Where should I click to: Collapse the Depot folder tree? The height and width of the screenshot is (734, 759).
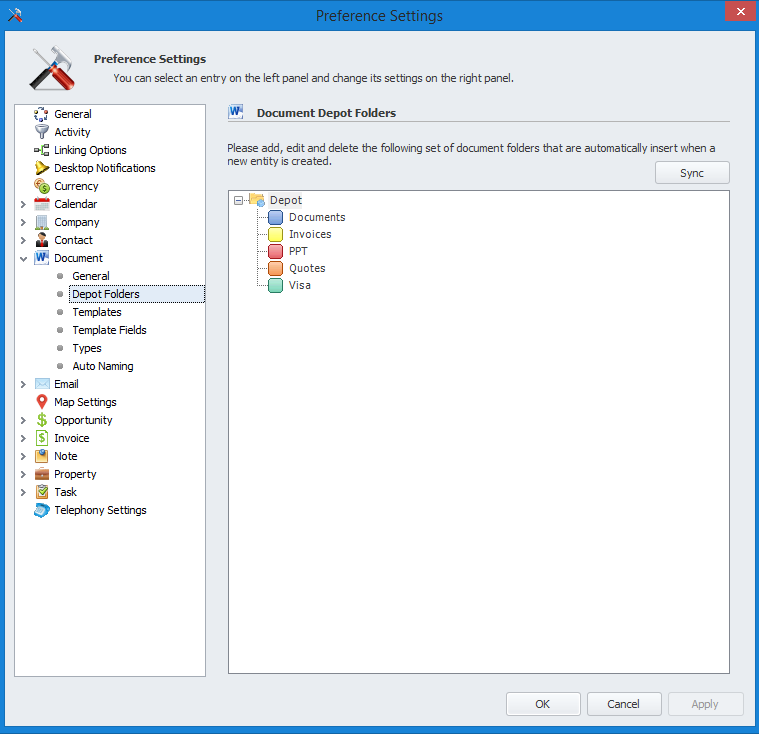[x=238, y=200]
